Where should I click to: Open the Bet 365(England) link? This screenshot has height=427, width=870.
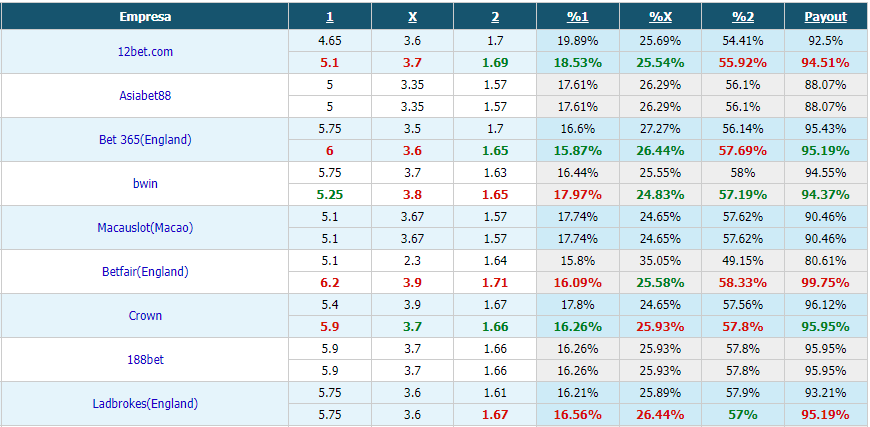click(x=145, y=140)
